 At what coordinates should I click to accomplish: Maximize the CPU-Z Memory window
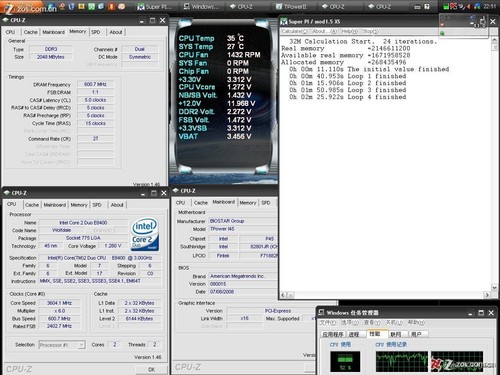152,20
